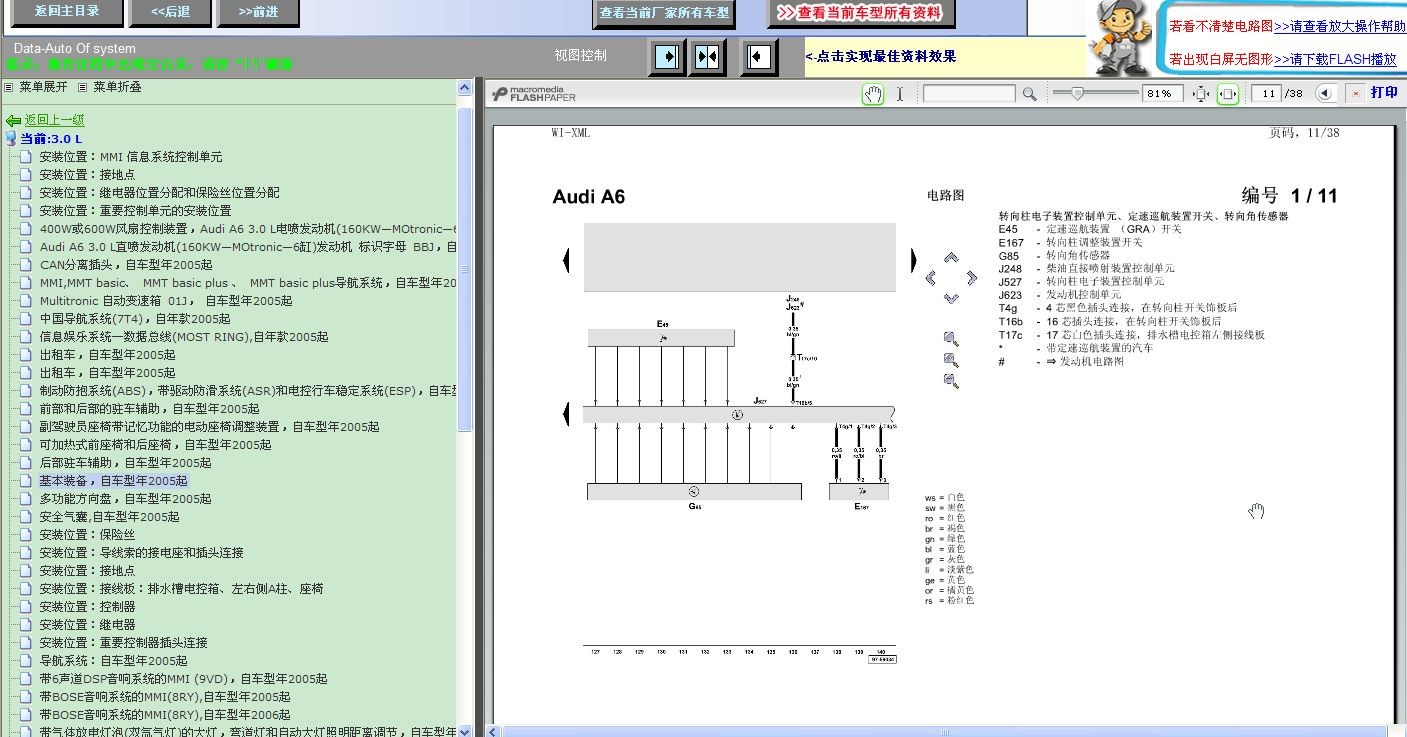Click the middle magnifier icon beside the diagram
This screenshot has width=1407, height=737.
(951, 360)
